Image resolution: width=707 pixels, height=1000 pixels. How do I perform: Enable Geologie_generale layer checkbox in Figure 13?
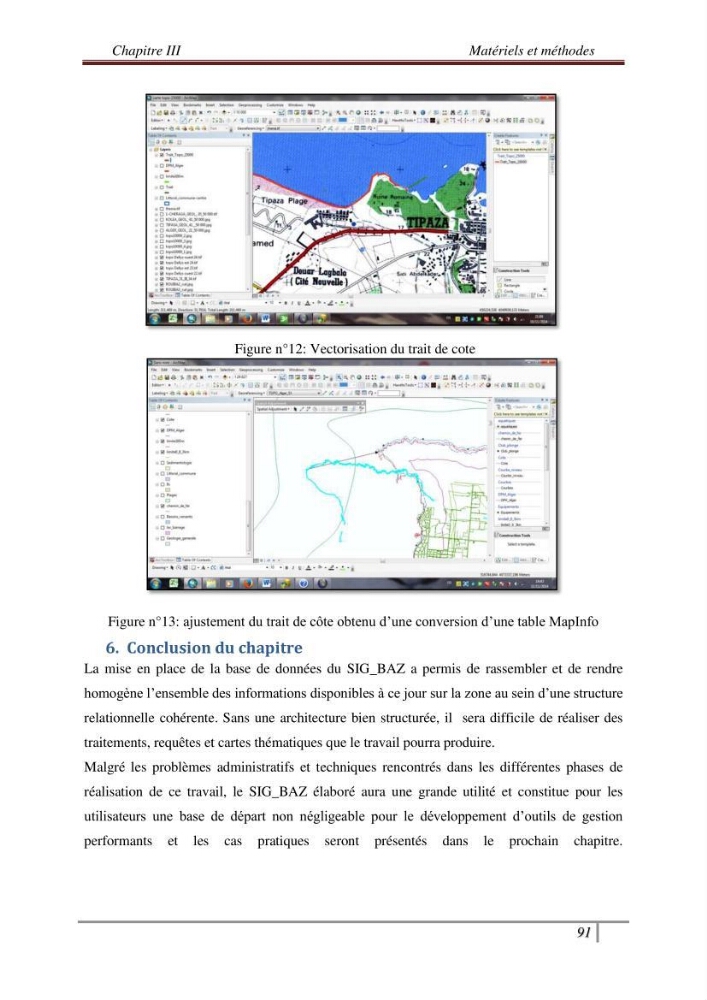point(163,538)
